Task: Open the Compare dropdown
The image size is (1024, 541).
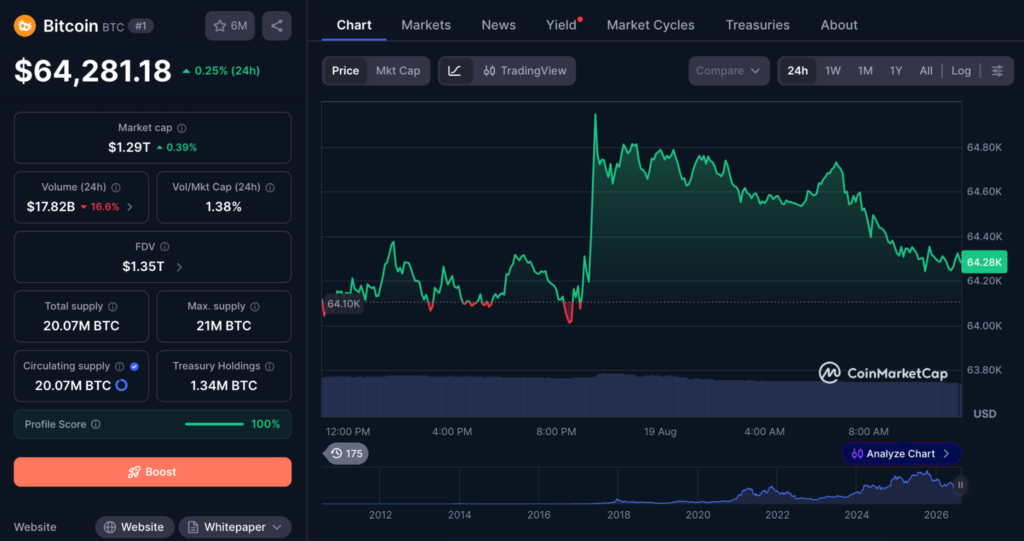Action: [729, 71]
